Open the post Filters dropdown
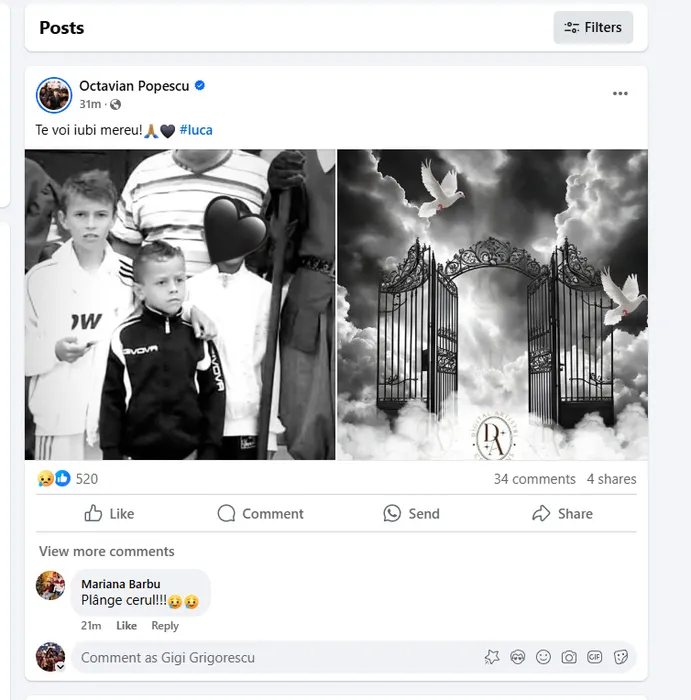691x700 pixels. click(x=593, y=28)
